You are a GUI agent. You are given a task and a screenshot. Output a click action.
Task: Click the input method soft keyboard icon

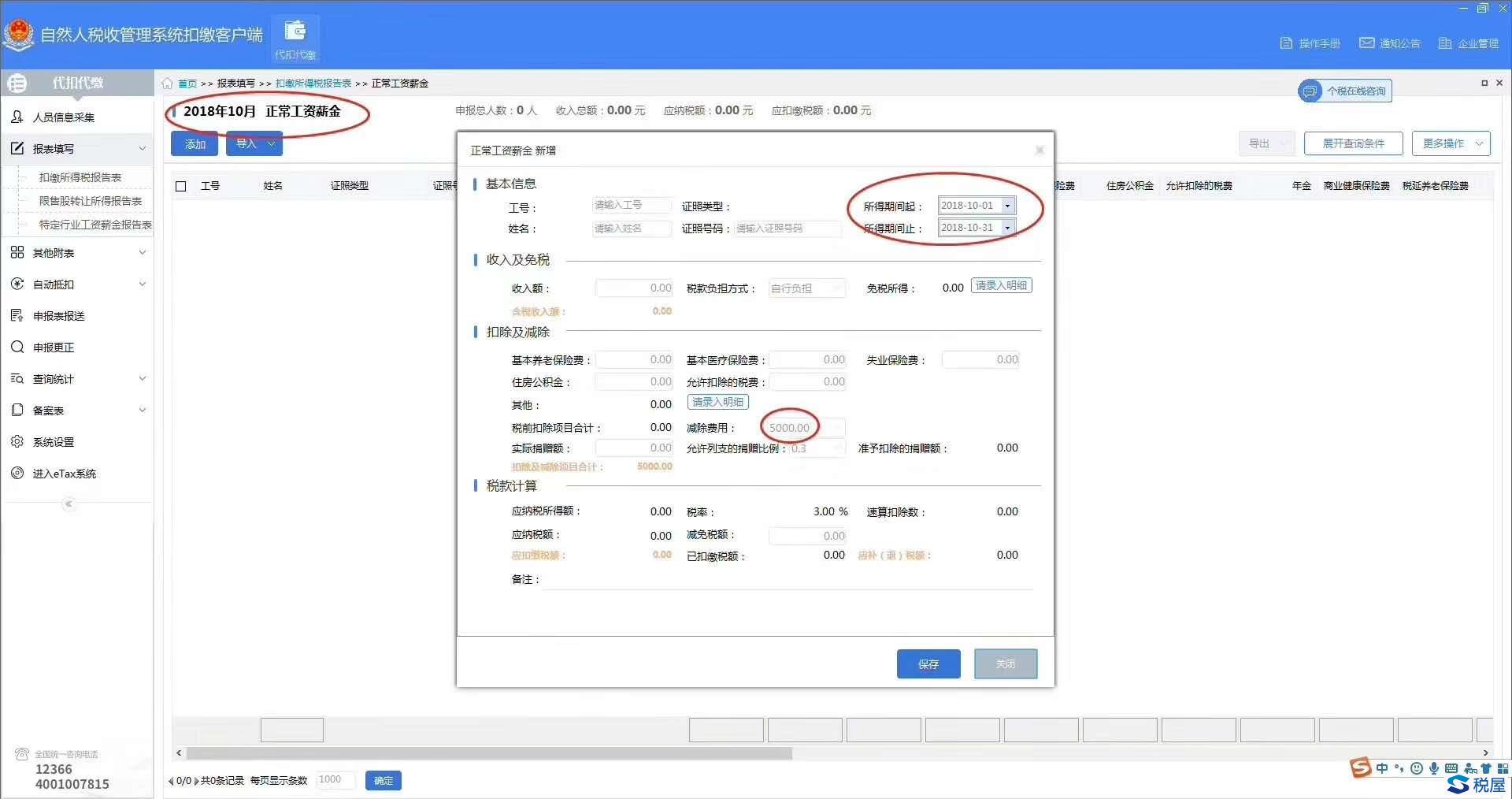point(1451,768)
